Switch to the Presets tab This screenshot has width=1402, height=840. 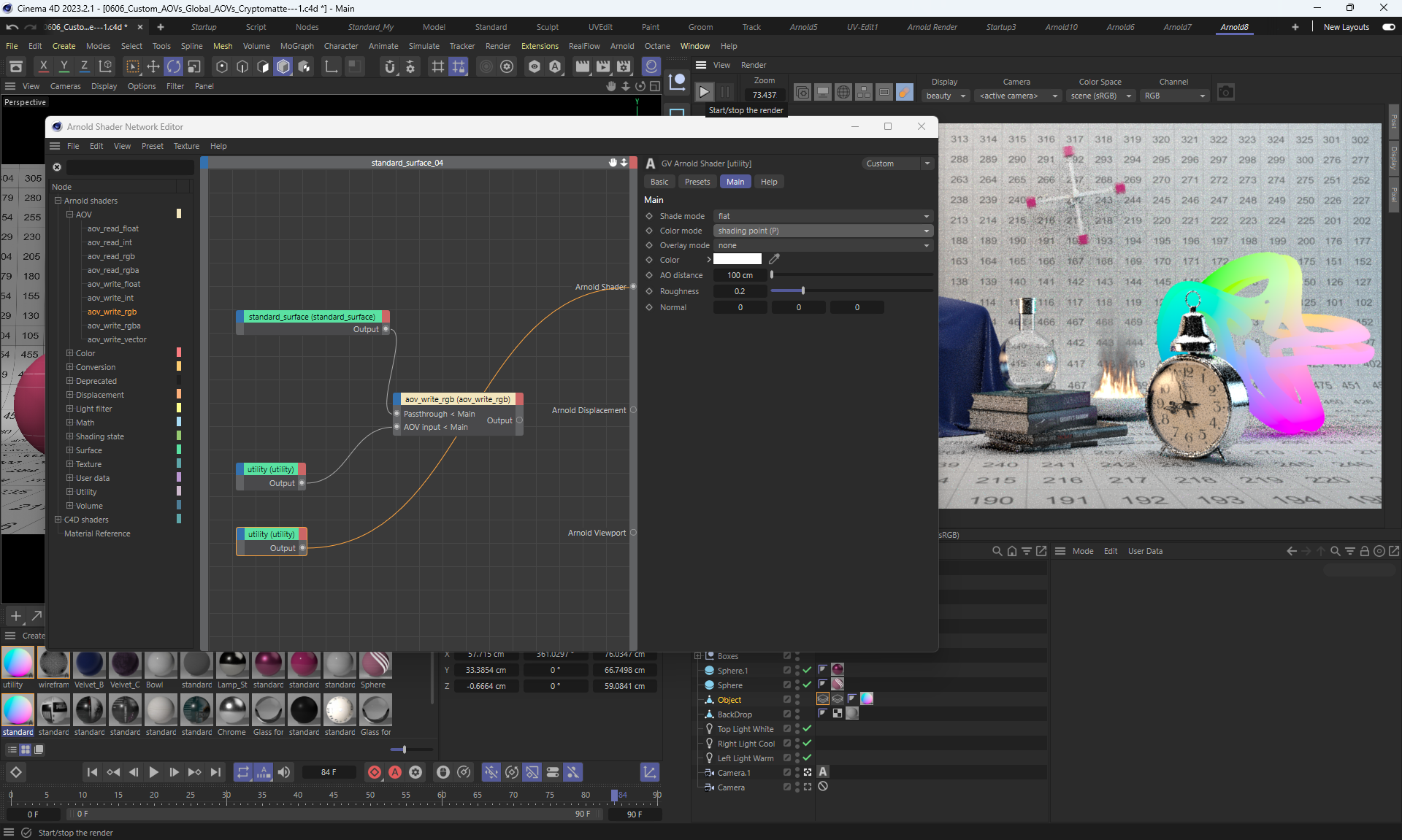pos(697,182)
